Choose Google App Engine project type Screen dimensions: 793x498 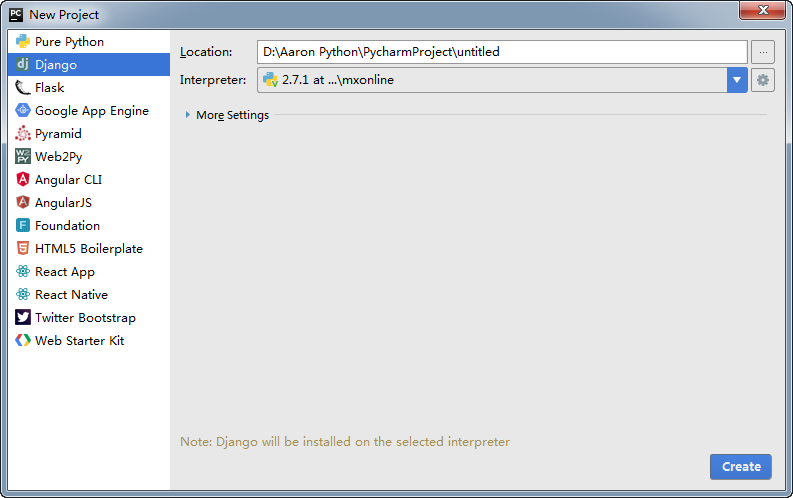point(89,110)
